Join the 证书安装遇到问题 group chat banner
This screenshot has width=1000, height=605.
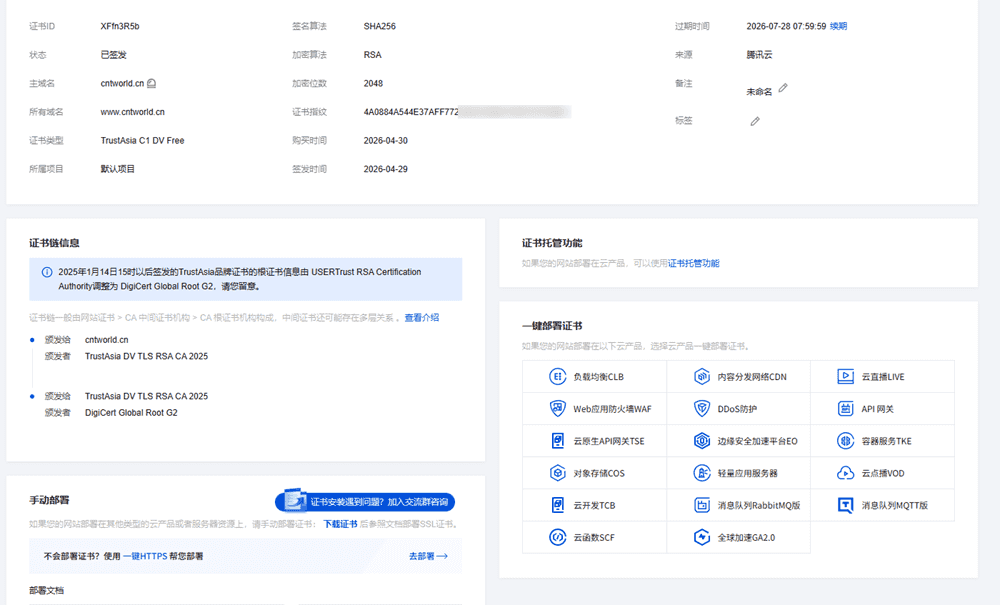coord(365,501)
